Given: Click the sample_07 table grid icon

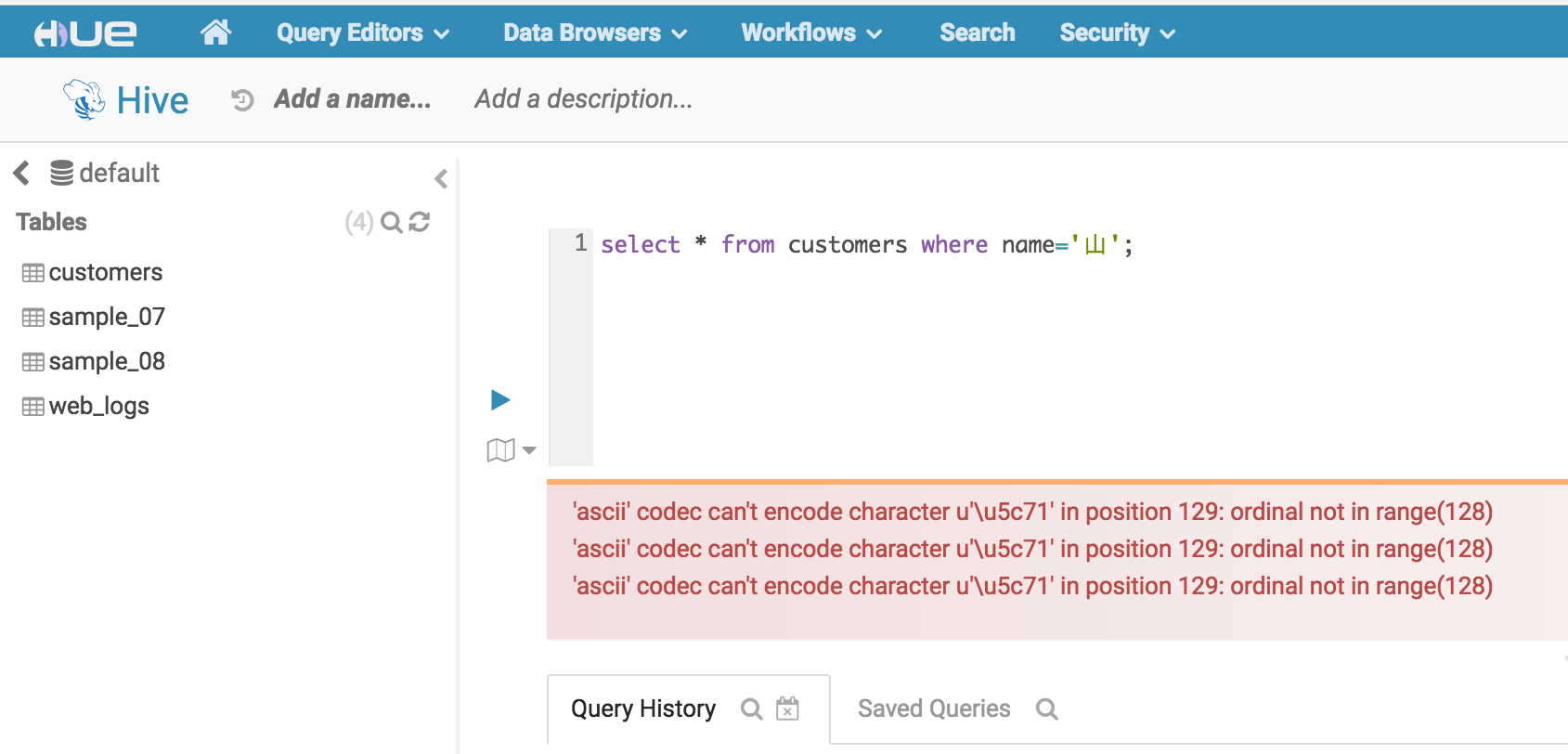Looking at the screenshot, I should (32, 318).
